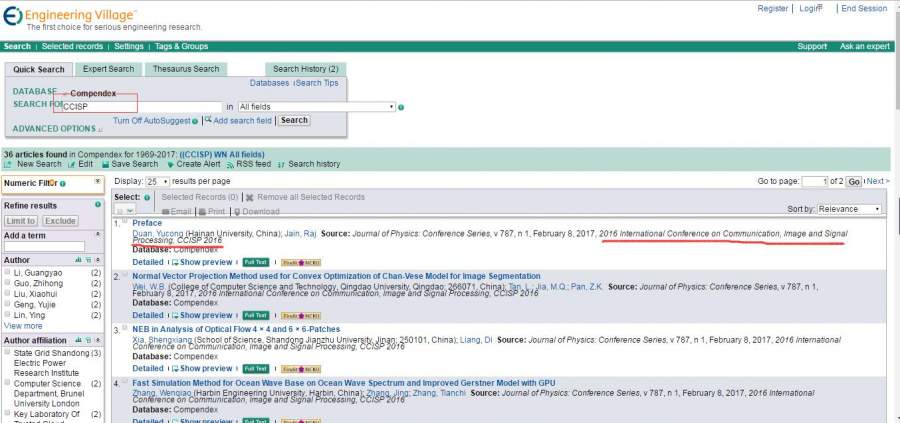This screenshot has height=423, width=900.
Task: Open Selected records menu
Action: tap(72, 46)
